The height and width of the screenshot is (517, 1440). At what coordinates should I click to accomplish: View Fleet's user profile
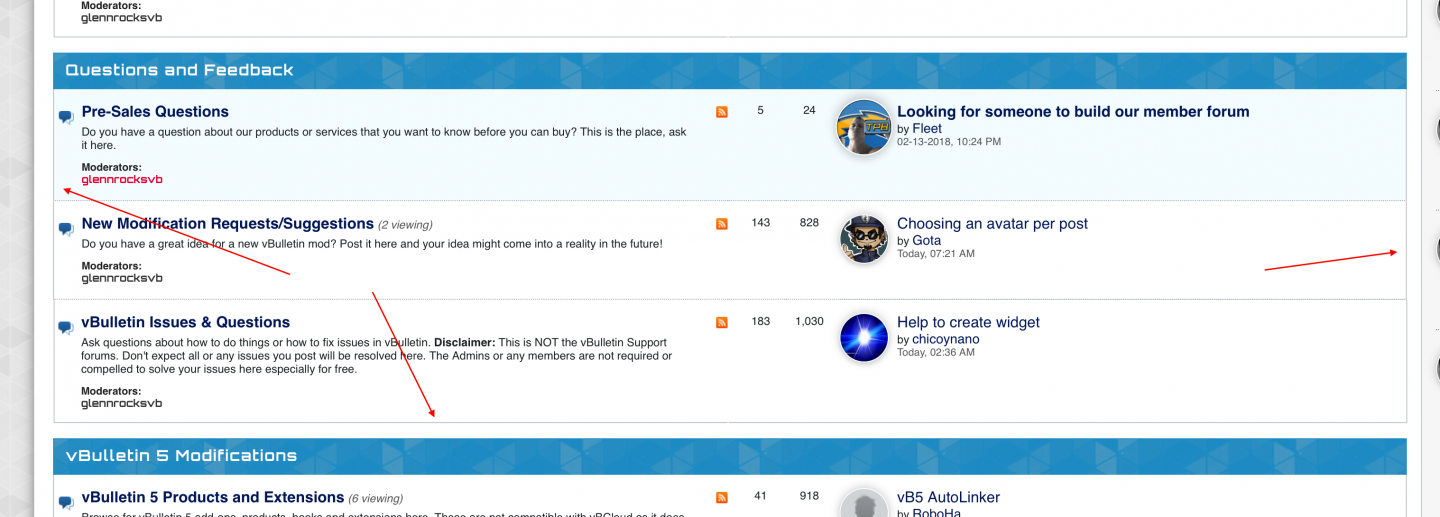(x=927, y=129)
